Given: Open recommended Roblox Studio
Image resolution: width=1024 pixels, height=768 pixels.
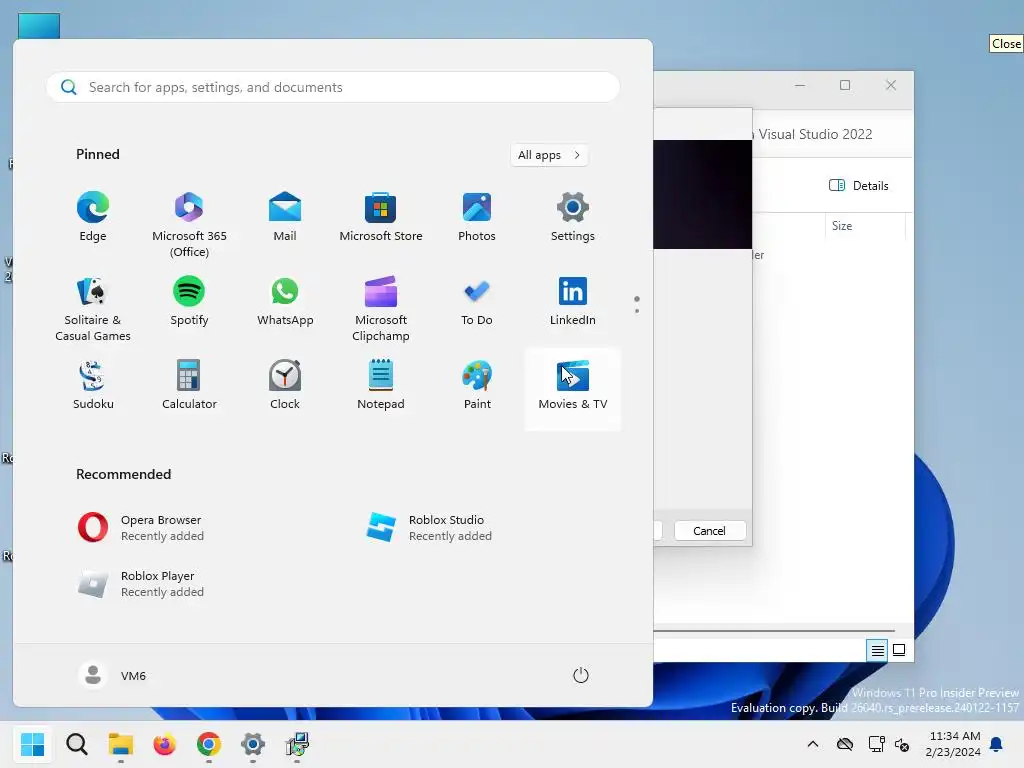Looking at the screenshot, I should (429, 528).
